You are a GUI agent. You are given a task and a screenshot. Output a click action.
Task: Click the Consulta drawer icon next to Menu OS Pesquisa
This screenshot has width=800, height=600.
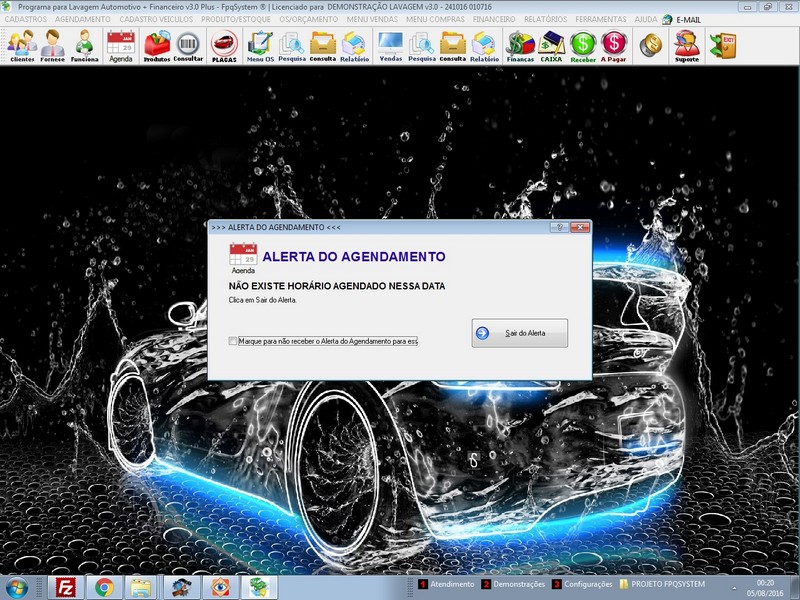click(x=323, y=46)
